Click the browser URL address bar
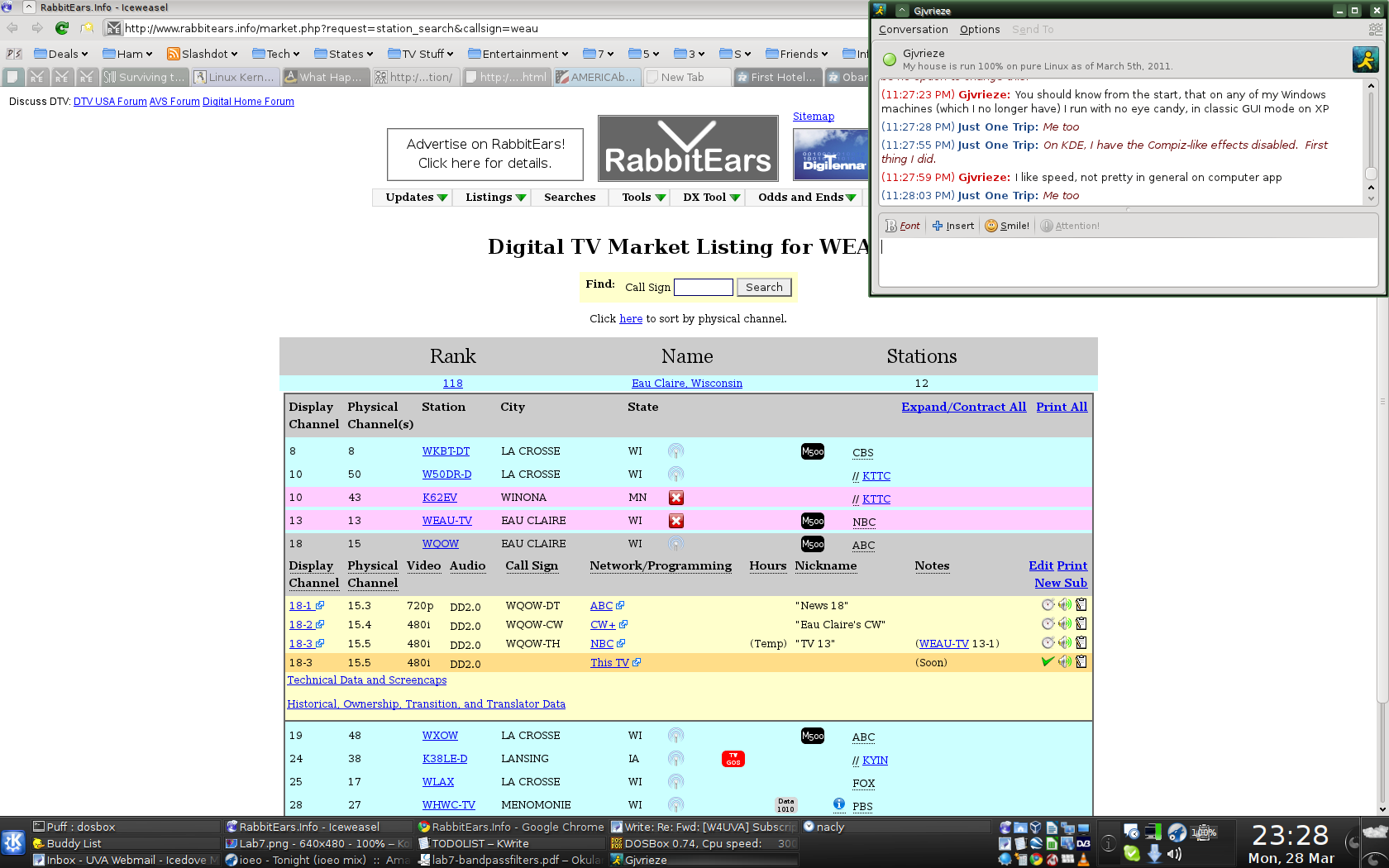This screenshot has height=868, width=1389. (488, 28)
